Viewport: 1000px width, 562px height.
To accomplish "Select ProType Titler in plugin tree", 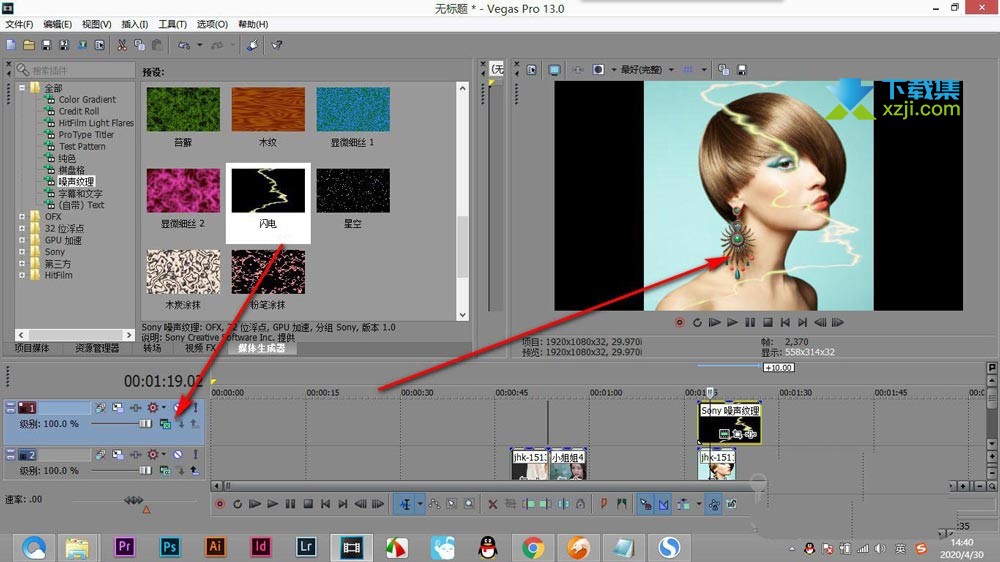I will [x=86, y=135].
